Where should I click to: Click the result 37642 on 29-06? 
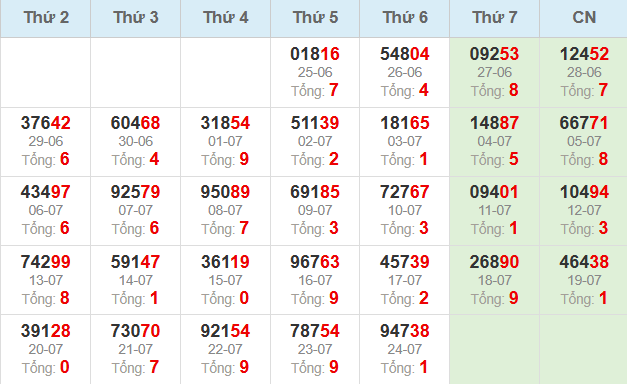coord(46,123)
